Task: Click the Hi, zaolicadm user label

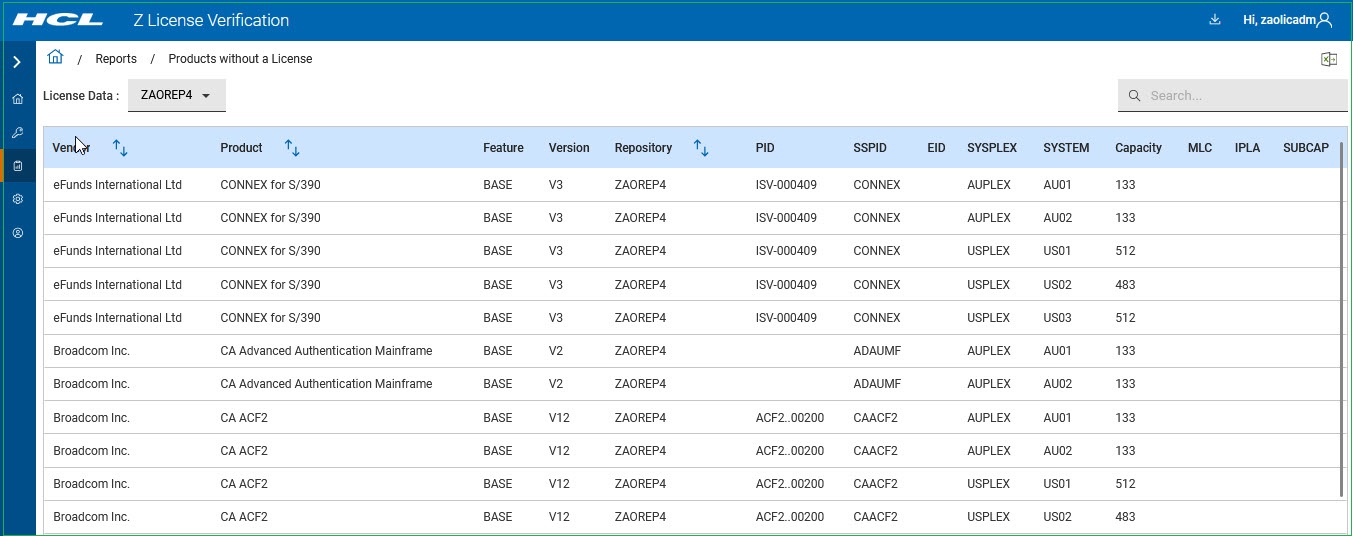Action: 1279,20
